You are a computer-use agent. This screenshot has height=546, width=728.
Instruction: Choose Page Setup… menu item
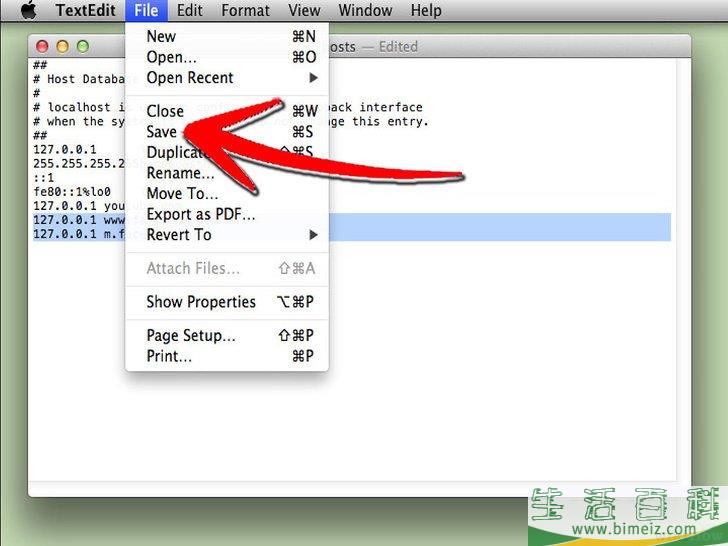[227, 335]
